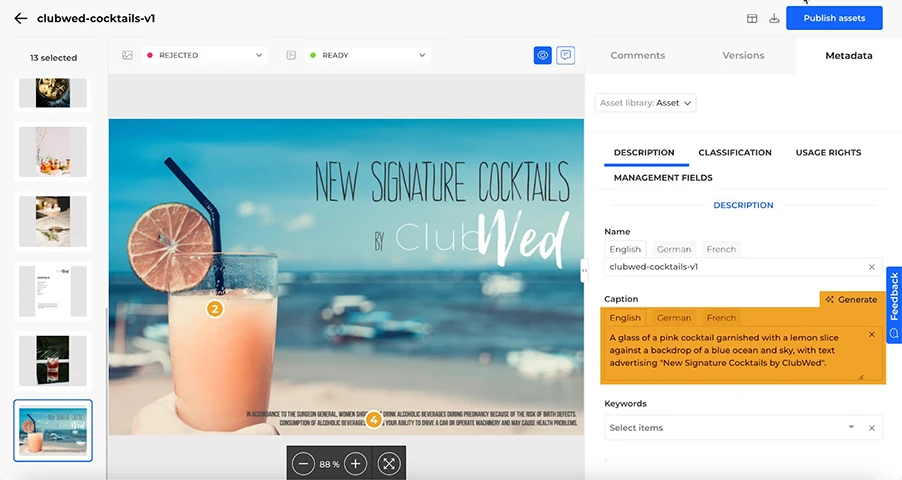Go back using the arrow beside clubwed-cocktails-v1
902x480 pixels.
click(21, 18)
